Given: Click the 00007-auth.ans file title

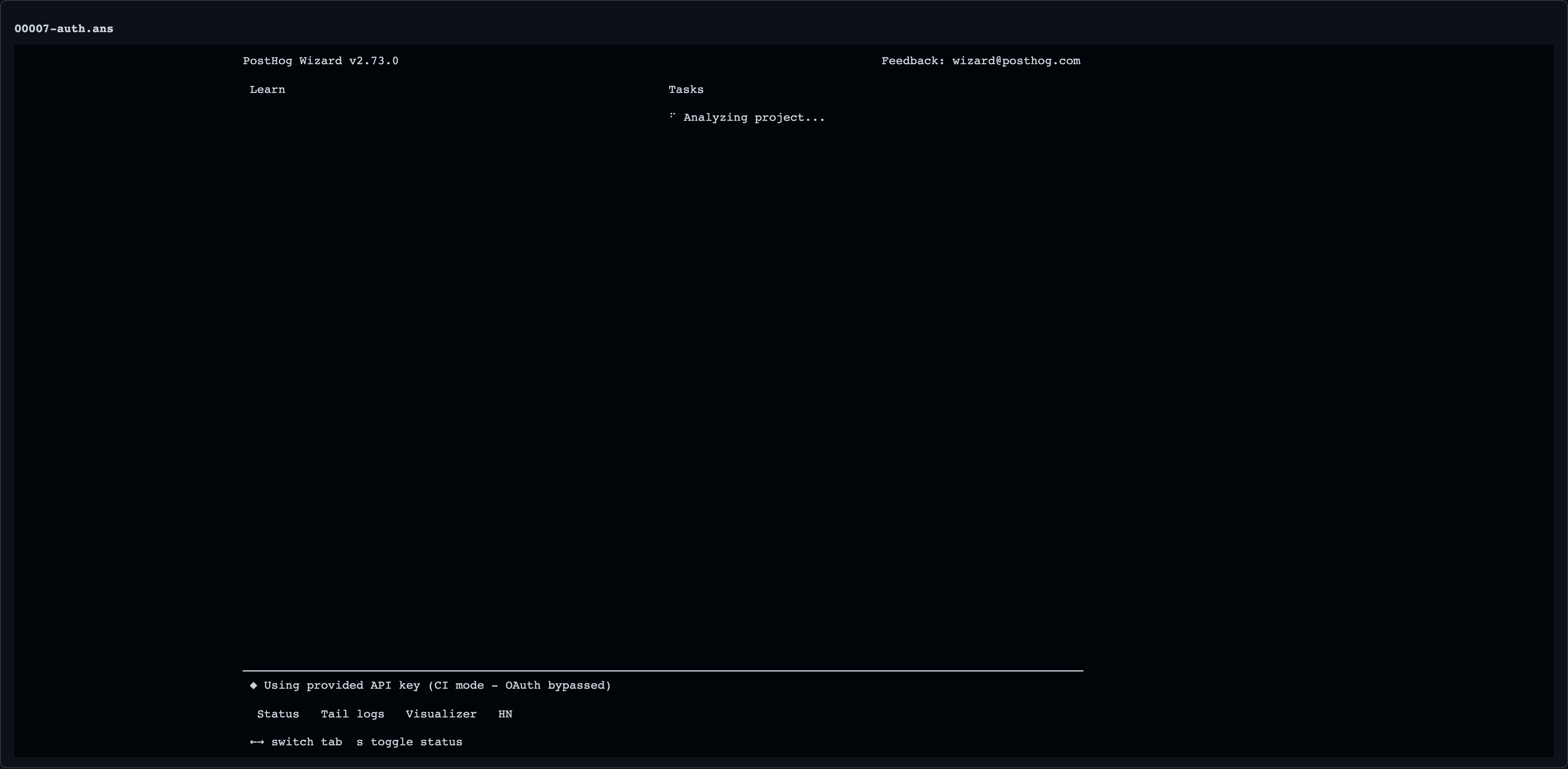Looking at the screenshot, I should click(64, 29).
